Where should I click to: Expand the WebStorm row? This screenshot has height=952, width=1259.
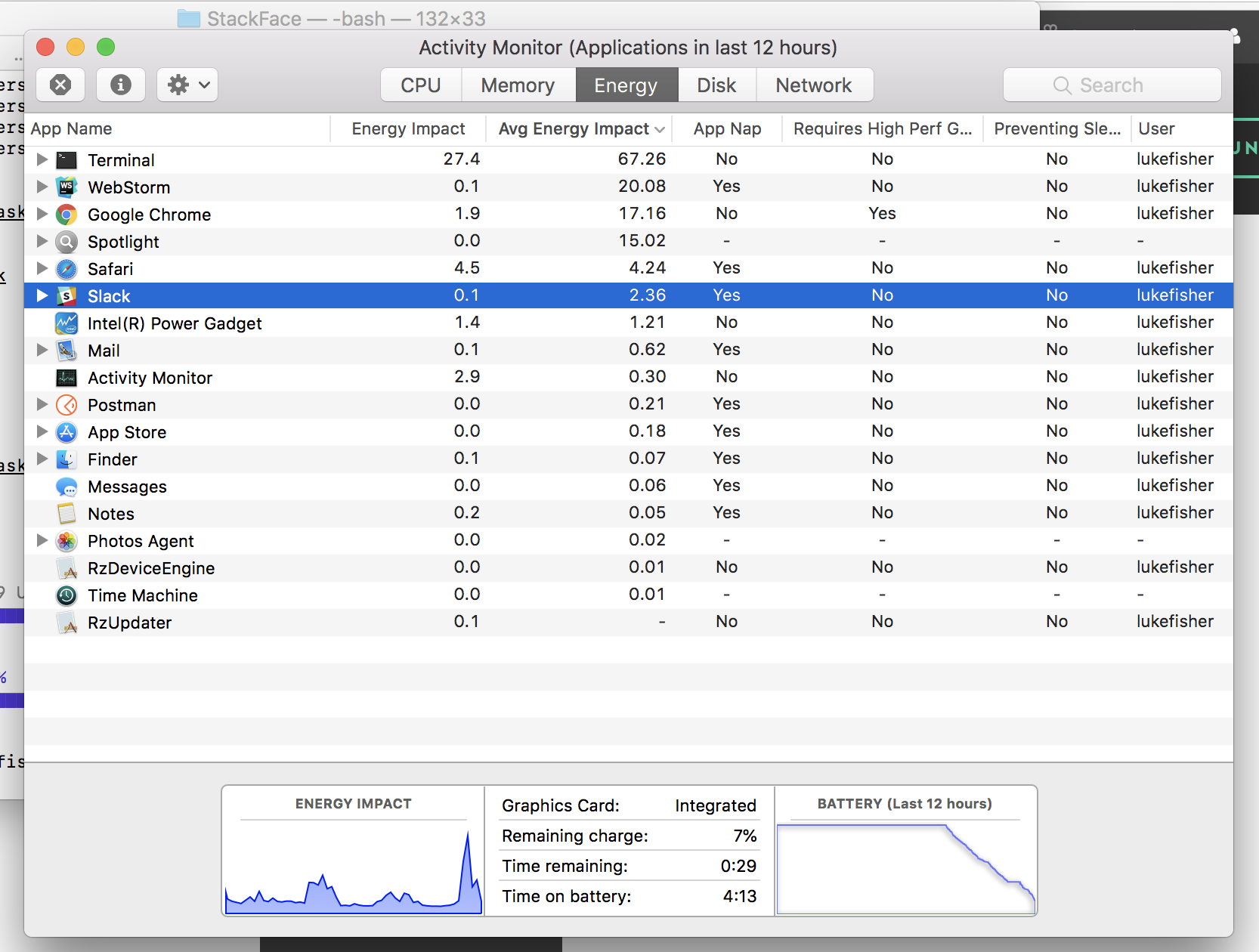(x=42, y=187)
